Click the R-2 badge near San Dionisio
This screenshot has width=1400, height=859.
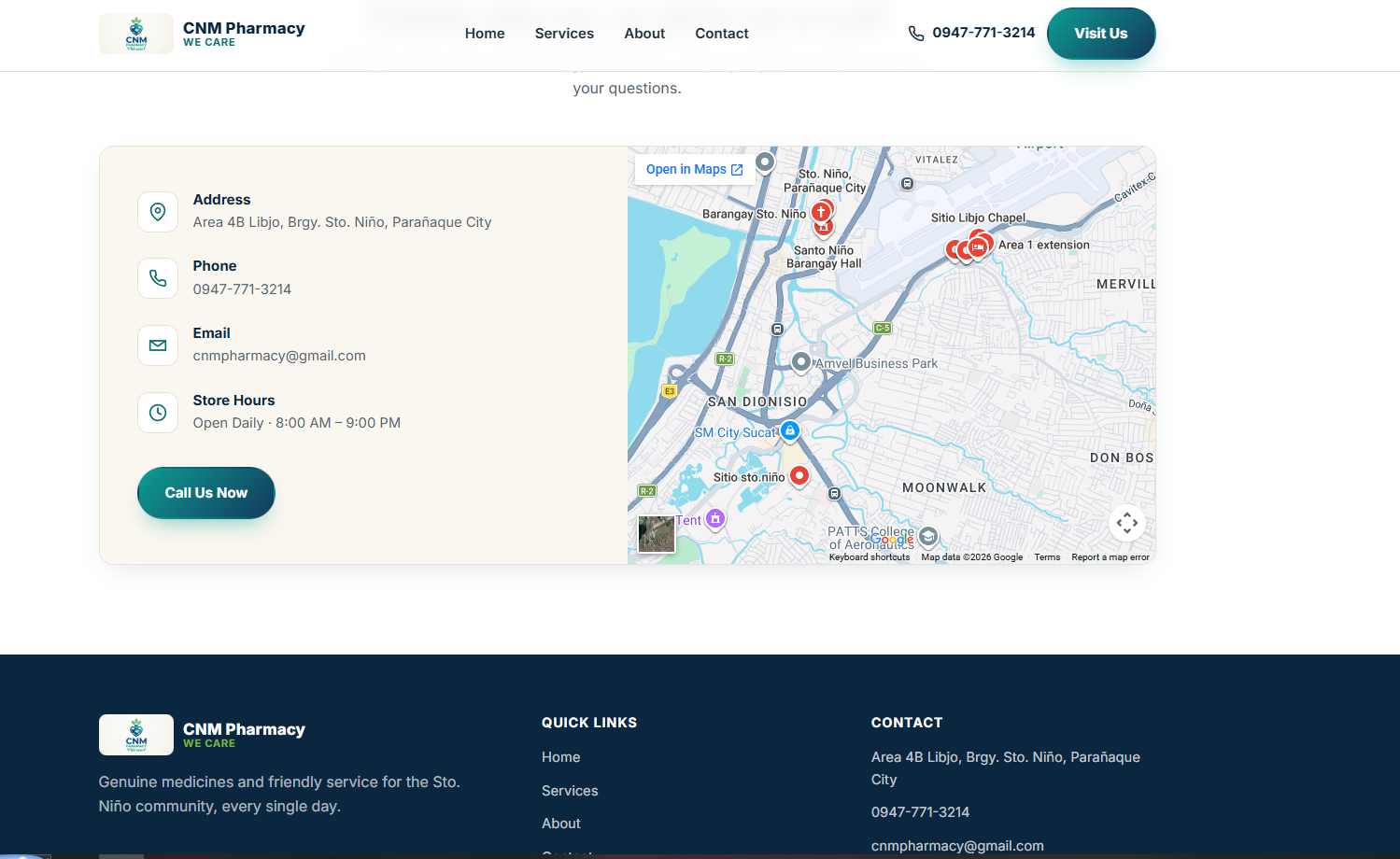(725, 359)
